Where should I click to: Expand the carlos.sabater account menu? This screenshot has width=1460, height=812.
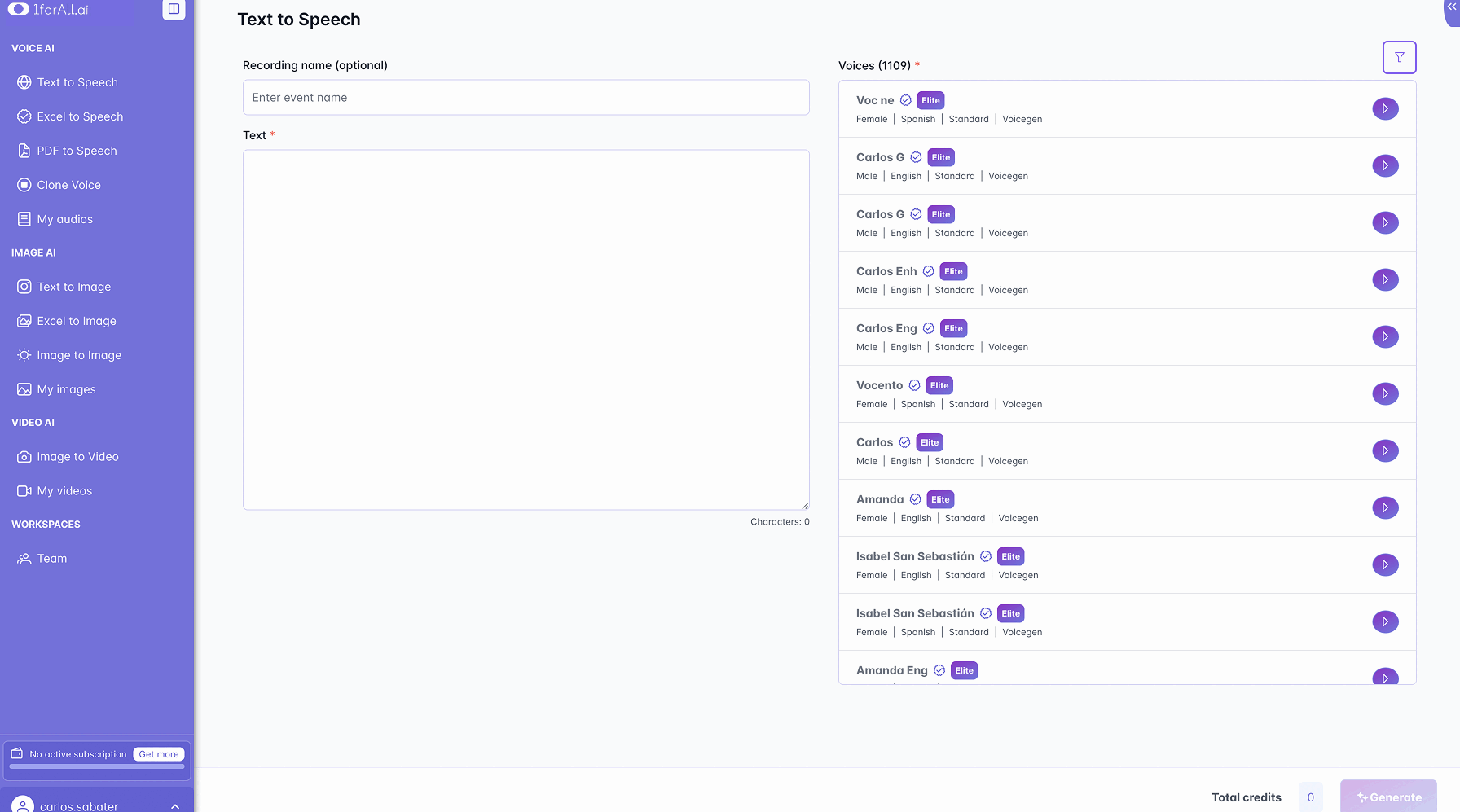(x=174, y=806)
